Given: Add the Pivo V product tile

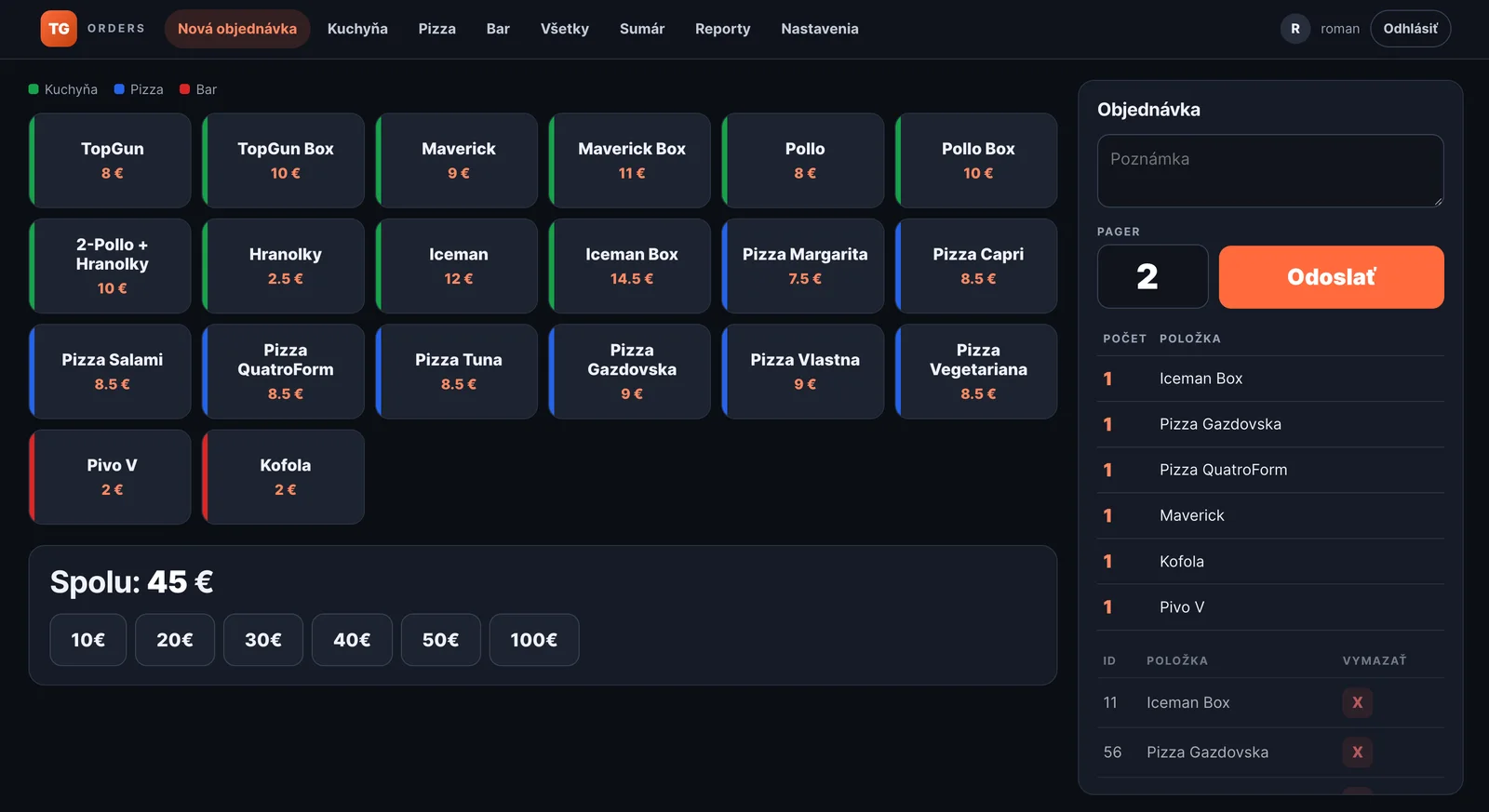Looking at the screenshot, I should pos(110,477).
